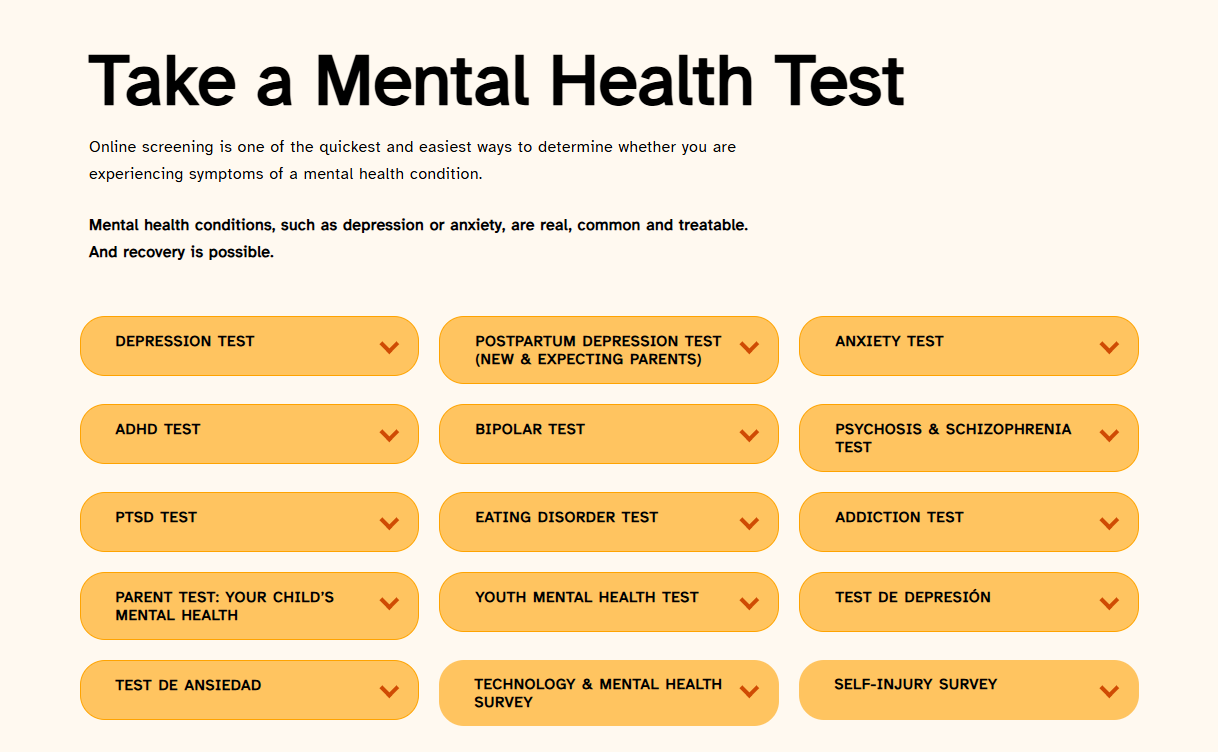Select the Parent Test for child's mental health
Screen dimensions: 1218x752
coord(249,605)
